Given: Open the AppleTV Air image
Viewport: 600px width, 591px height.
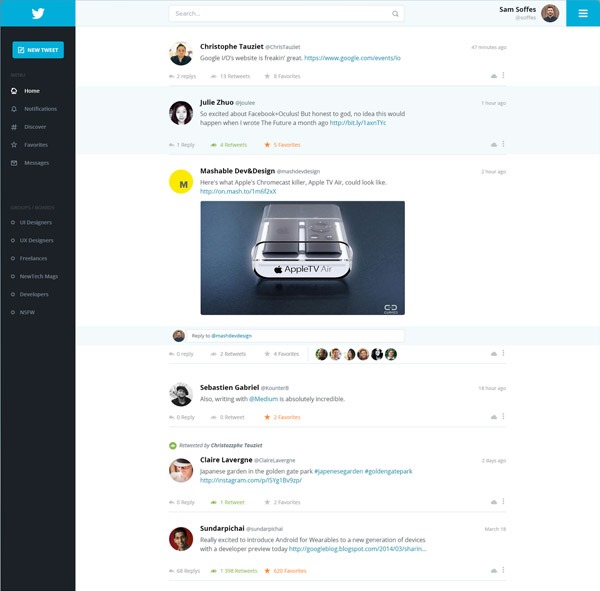Looking at the screenshot, I should pos(303,258).
